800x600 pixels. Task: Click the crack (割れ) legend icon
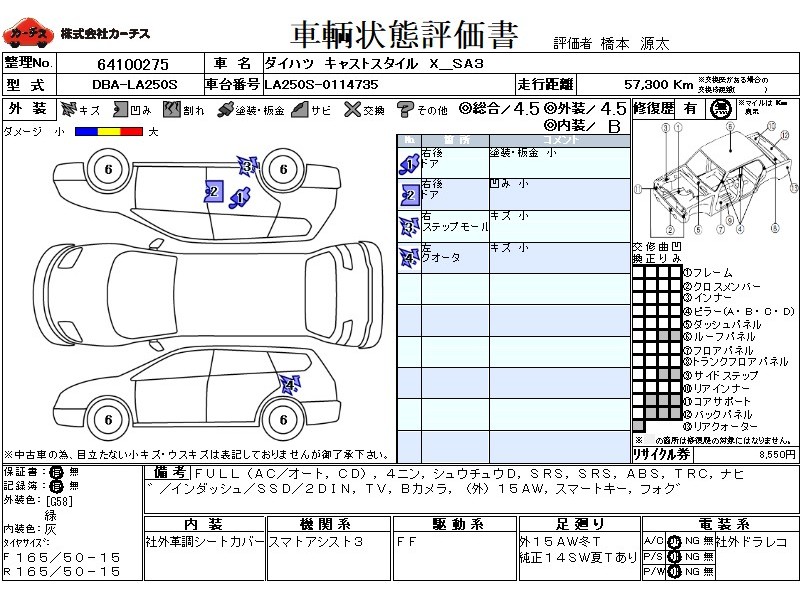(x=172, y=109)
